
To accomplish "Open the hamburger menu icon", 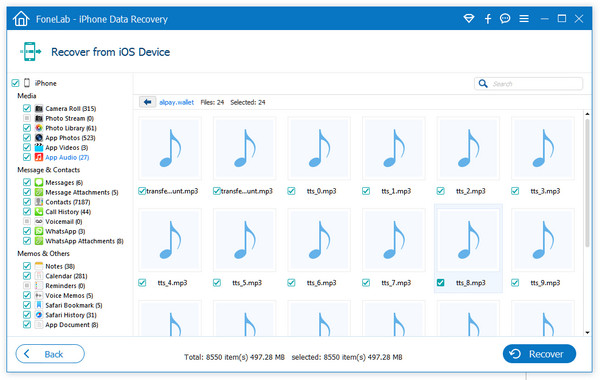I will tap(524, 18).
